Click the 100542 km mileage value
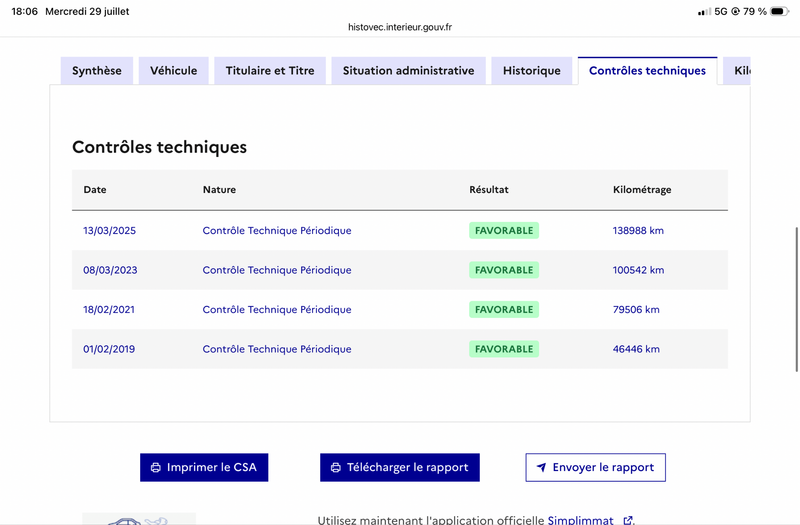 click(x=638, y=270)
